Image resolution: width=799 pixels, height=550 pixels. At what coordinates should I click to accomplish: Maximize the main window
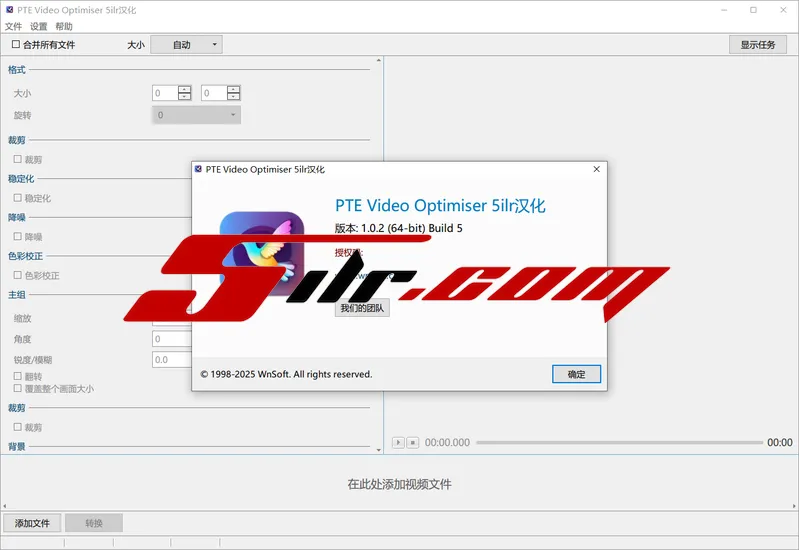coord(753,10)
